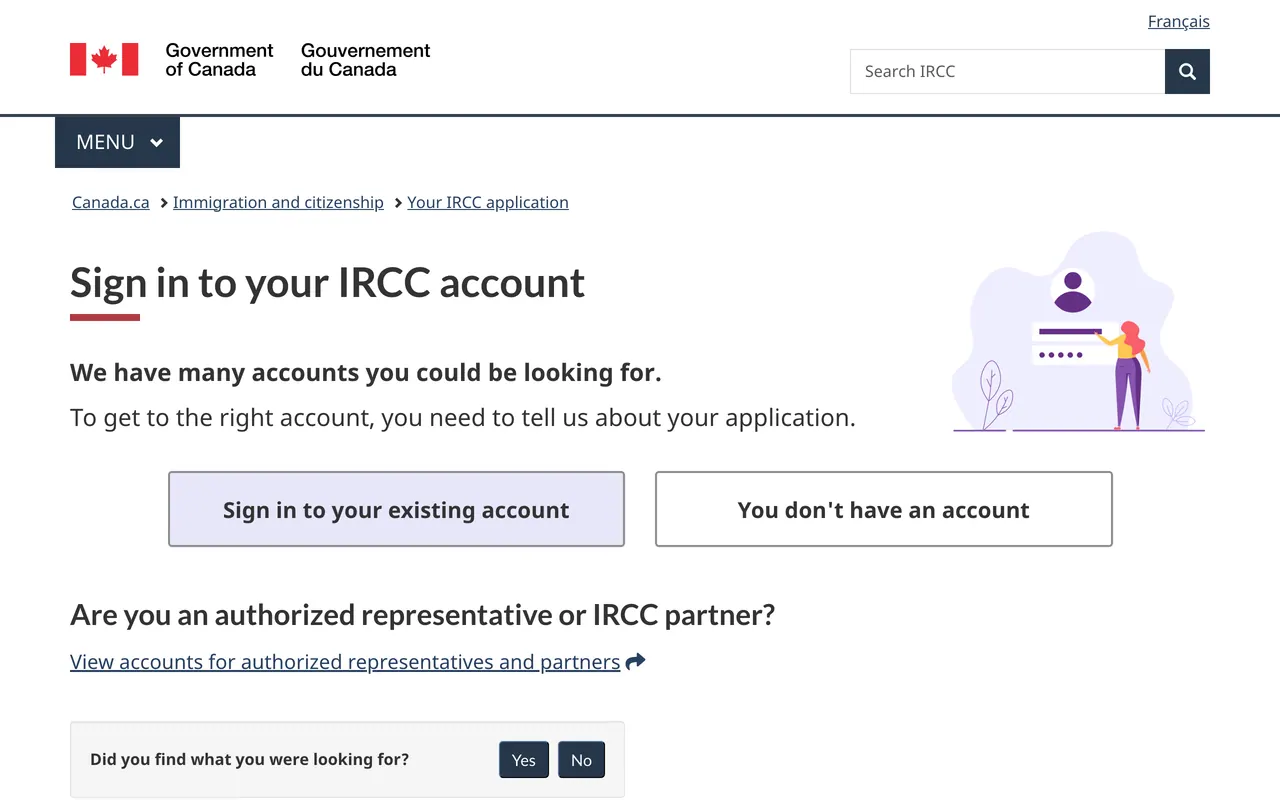Image resolution: width=1280 pixels, height=800 pixels.
Task: View accounts for authorized representatives and partners
Action: (x=345, y=661)
